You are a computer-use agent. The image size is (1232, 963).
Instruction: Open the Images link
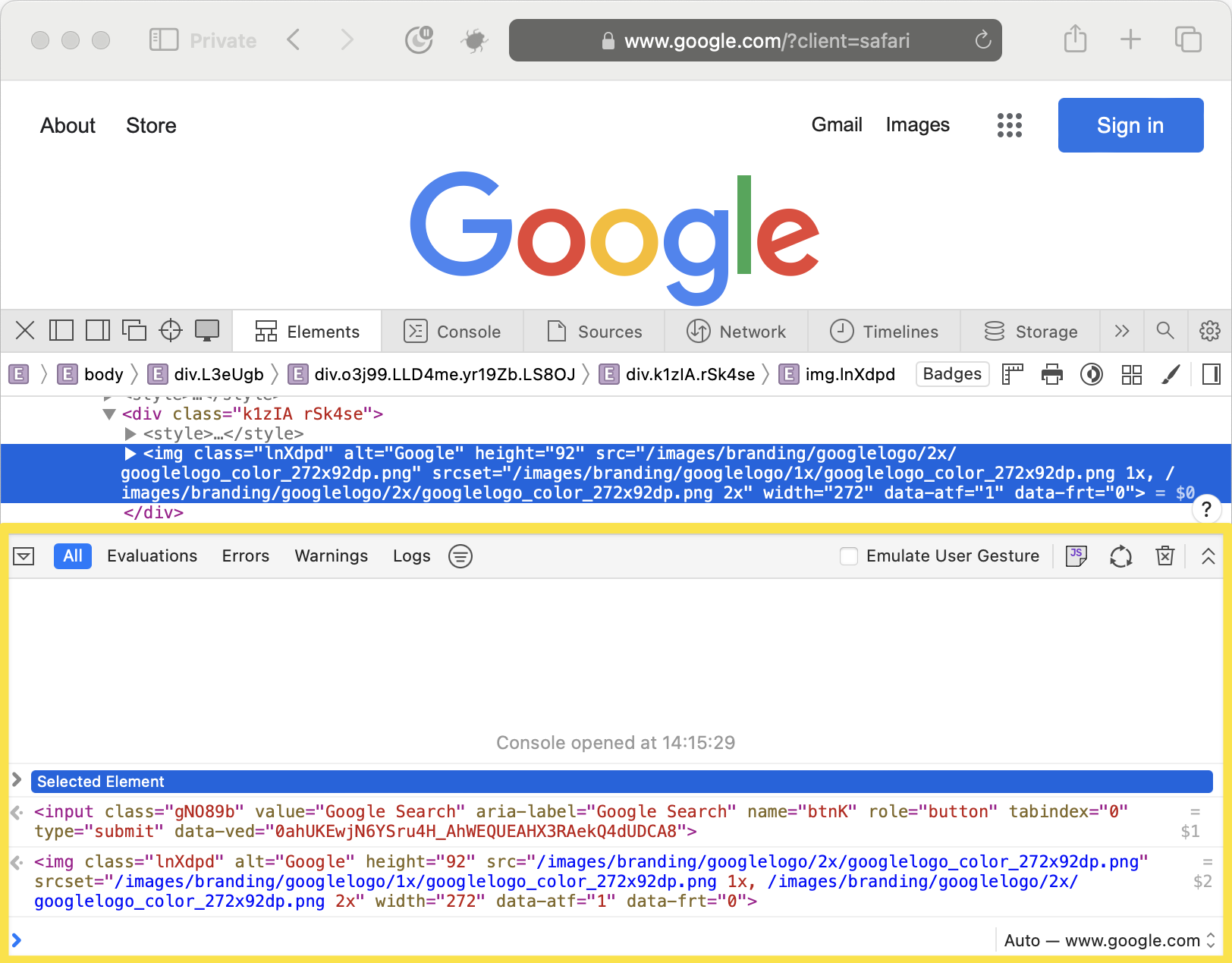pos(917,124)
